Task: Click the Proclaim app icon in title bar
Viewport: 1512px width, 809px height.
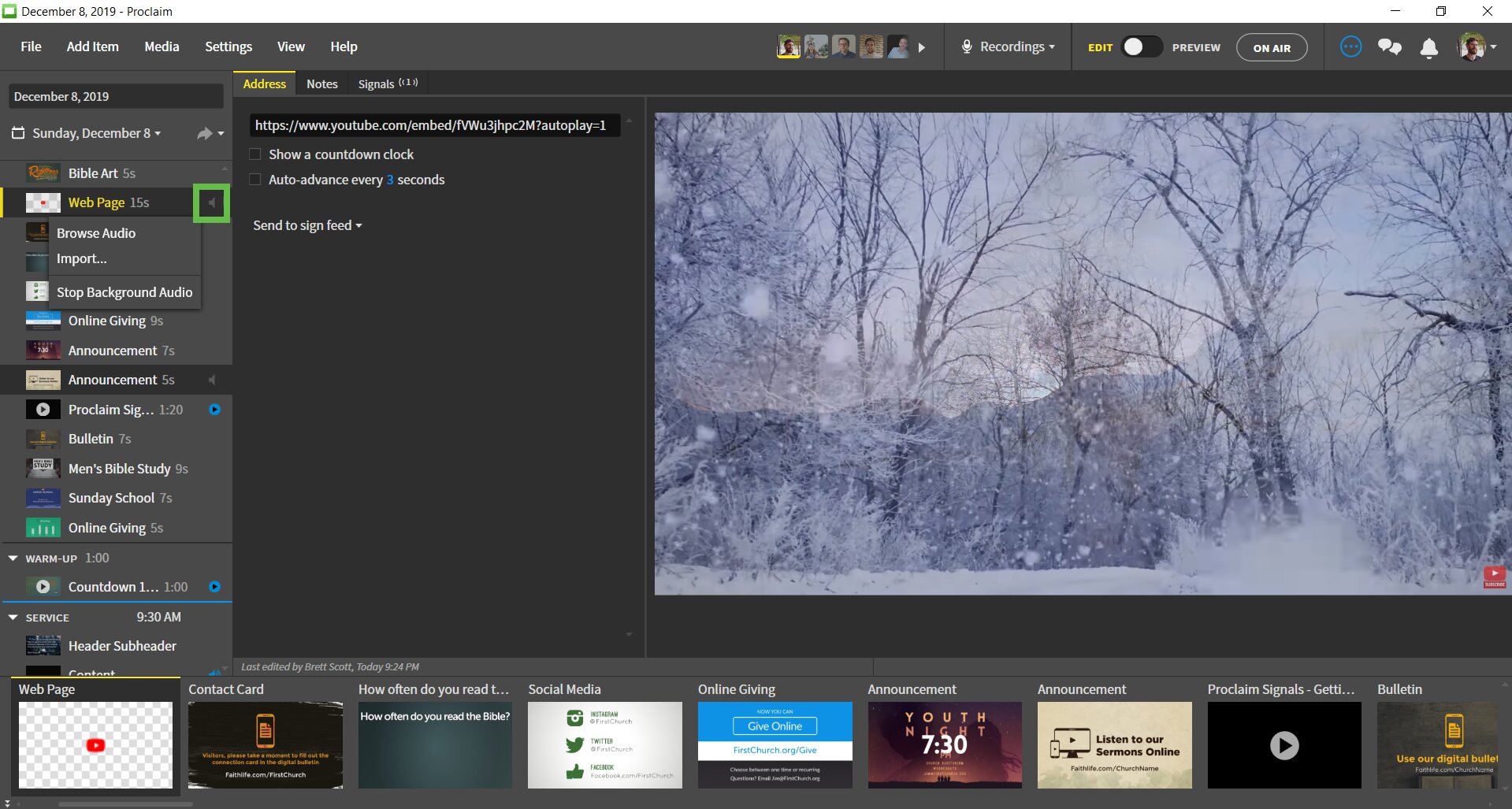Action: [9, 11]
